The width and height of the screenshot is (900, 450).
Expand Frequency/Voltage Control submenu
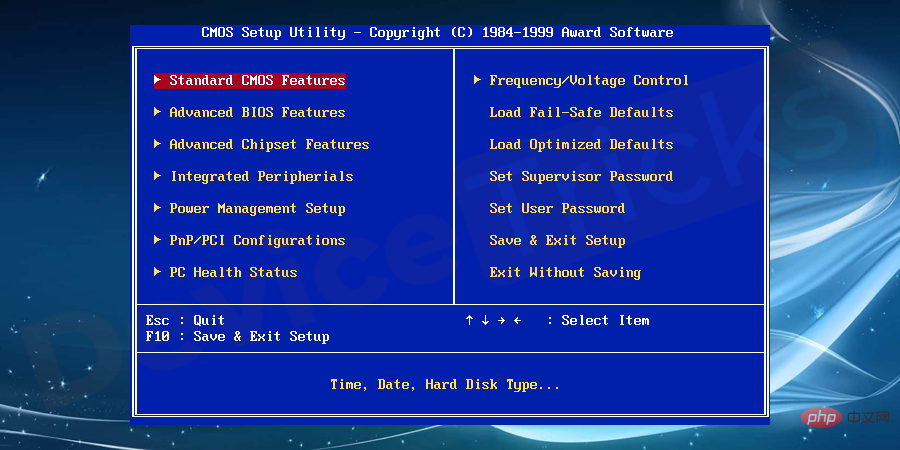[589, 80]
